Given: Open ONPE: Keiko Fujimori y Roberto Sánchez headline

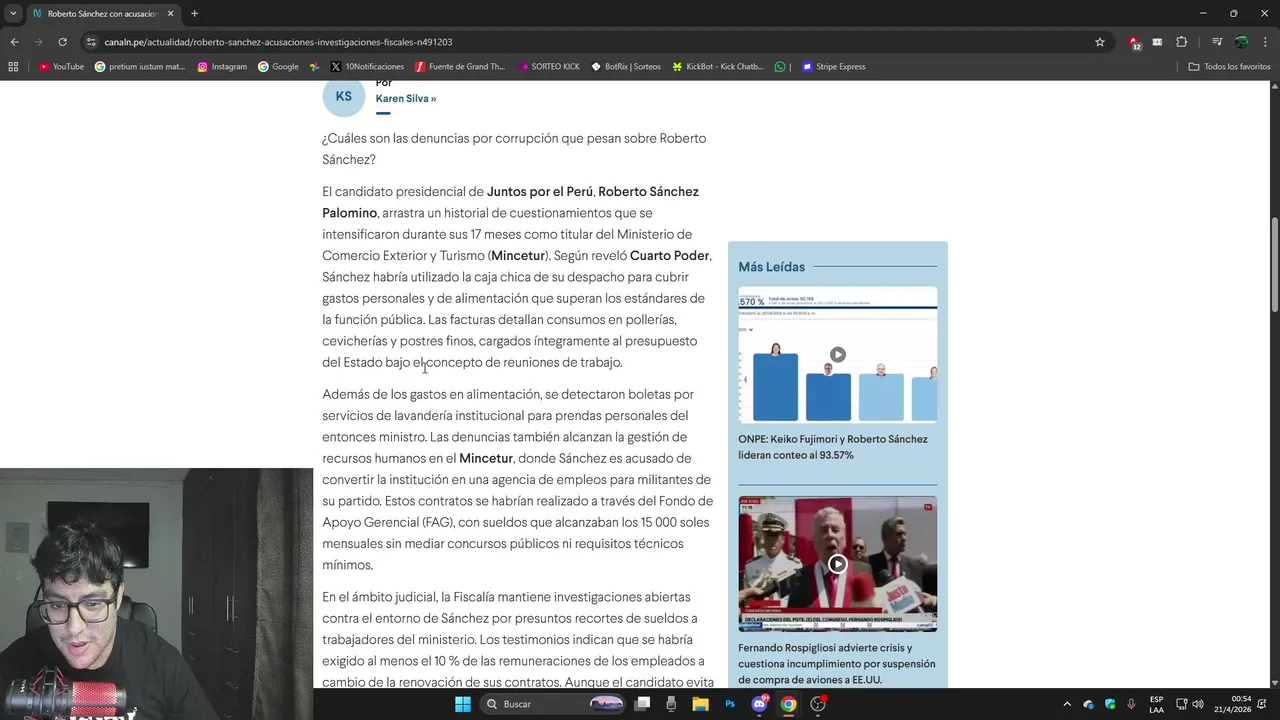Looking at the screenshot, I should pos(833,447).
